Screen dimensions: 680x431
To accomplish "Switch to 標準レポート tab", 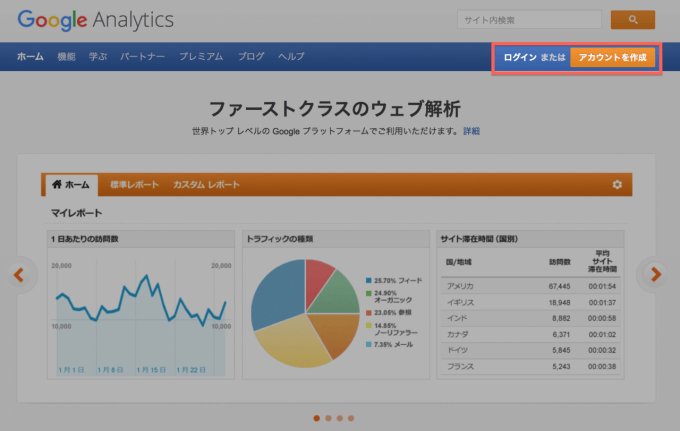I will [x=134, y=185].
